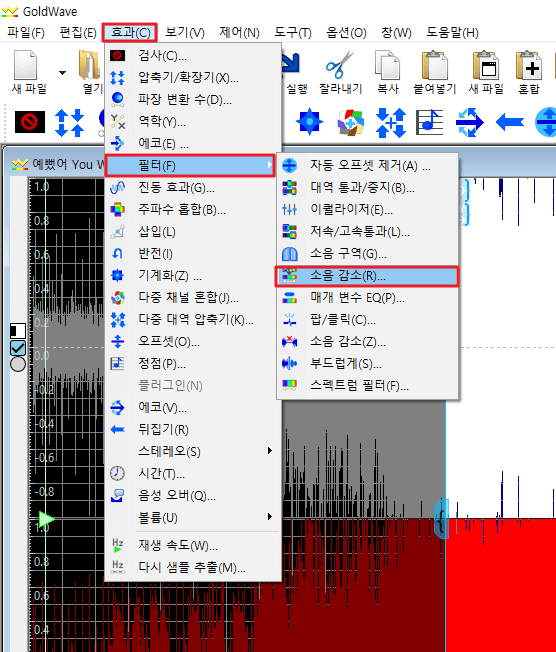
Task: Expand the 볼륨(U) submenu
Action: pyautogui.click(x=193, y=518)
